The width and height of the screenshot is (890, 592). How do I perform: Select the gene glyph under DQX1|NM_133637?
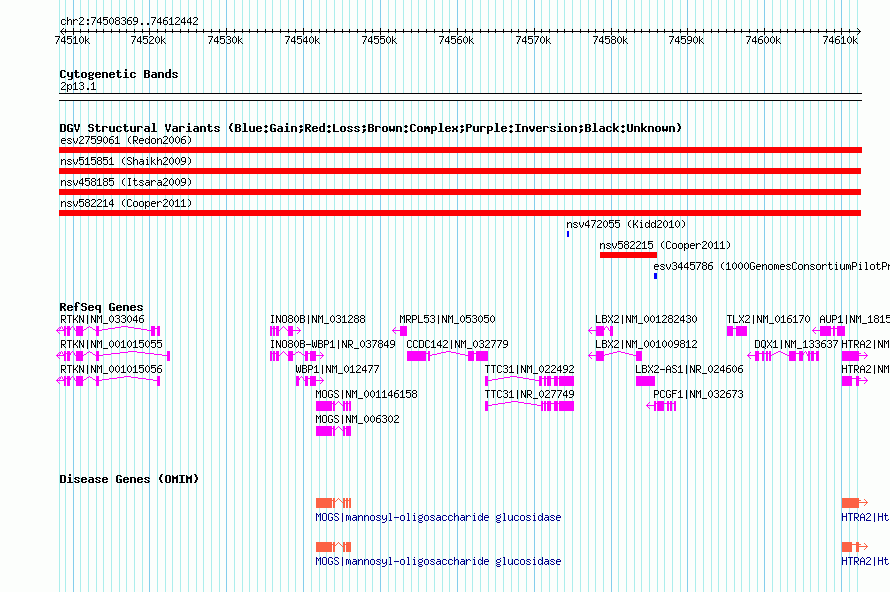(x=783, y=356)
